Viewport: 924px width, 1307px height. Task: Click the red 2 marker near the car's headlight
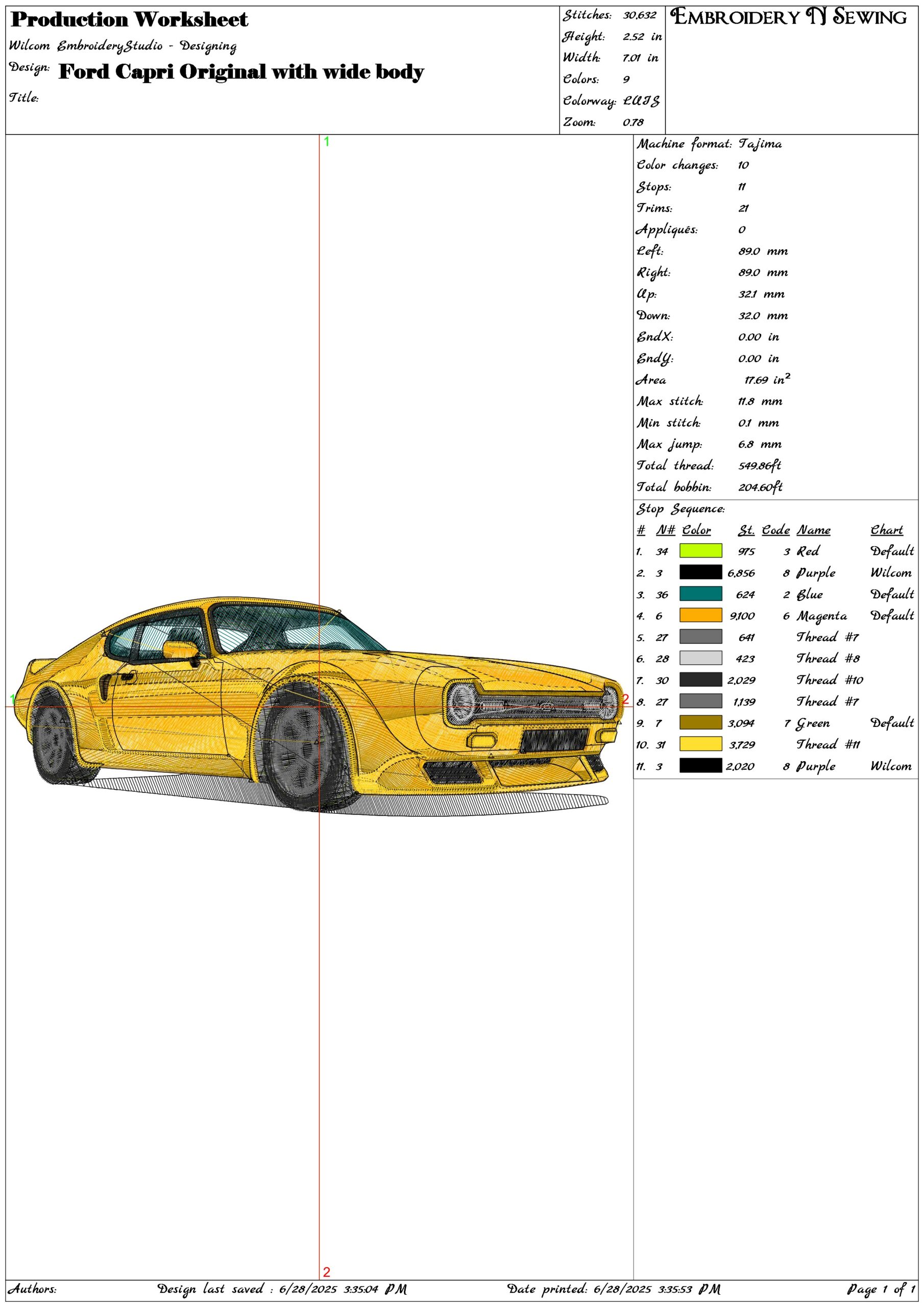pos(625,699)
